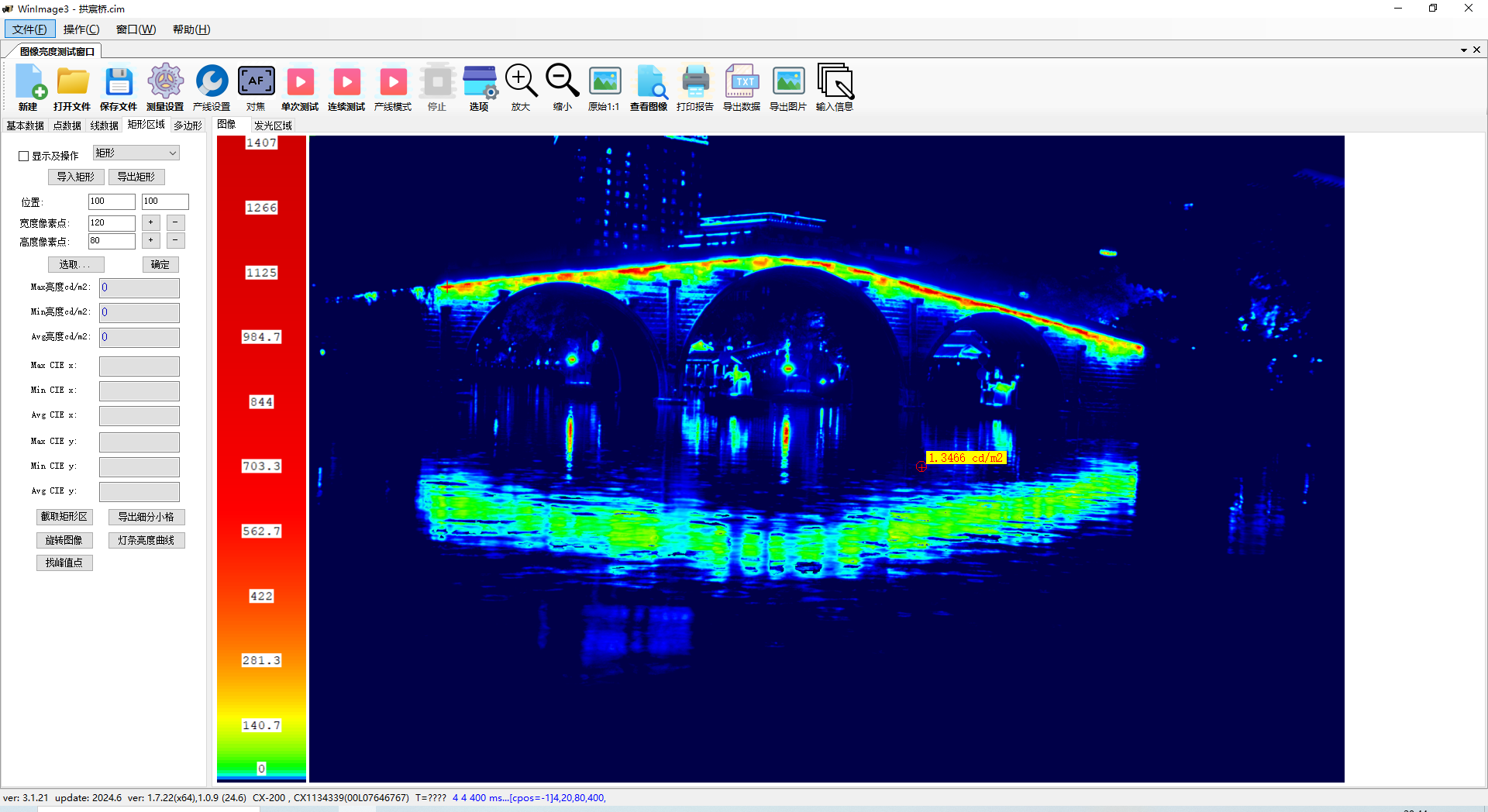This screenshot has width=1488, height=812.
Task: Open 查看图像 view image icon
Action: click(x=649, y=88)
